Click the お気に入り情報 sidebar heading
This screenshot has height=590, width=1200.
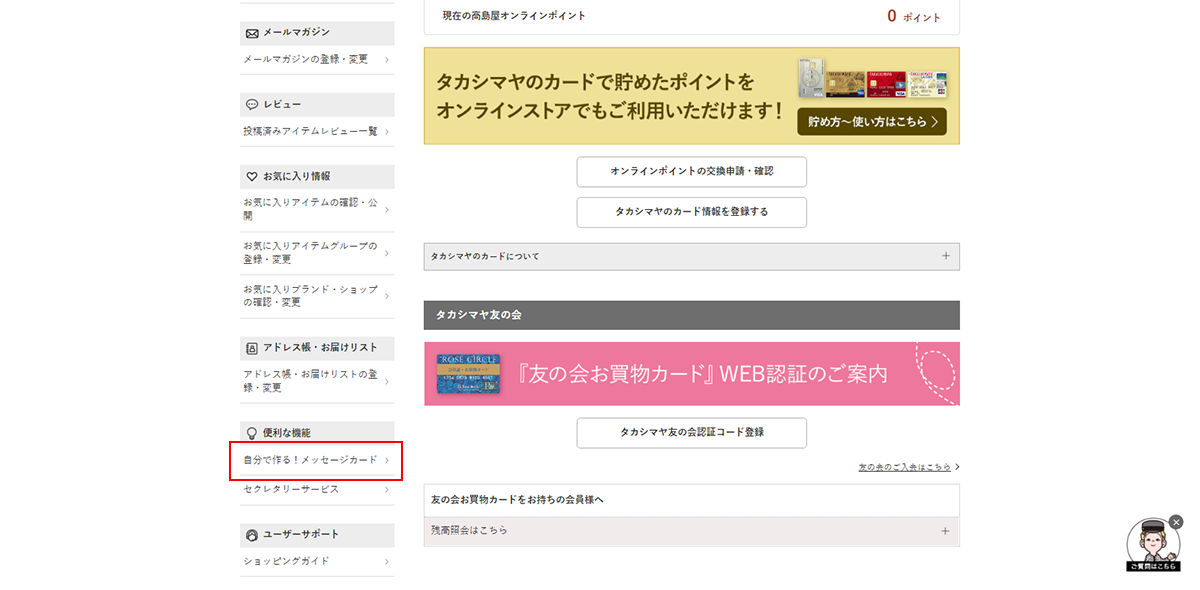tap(317, 177)
